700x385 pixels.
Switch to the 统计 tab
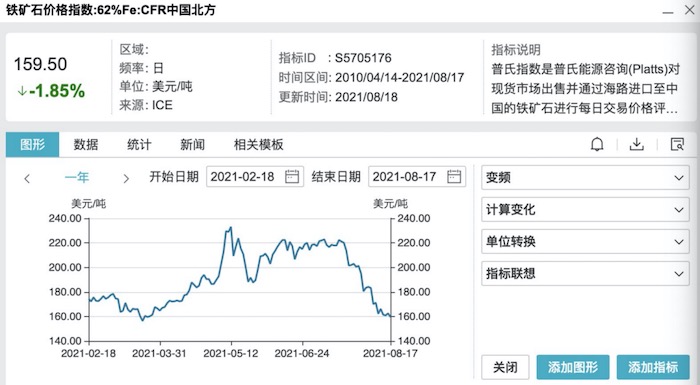click(139, 144)
